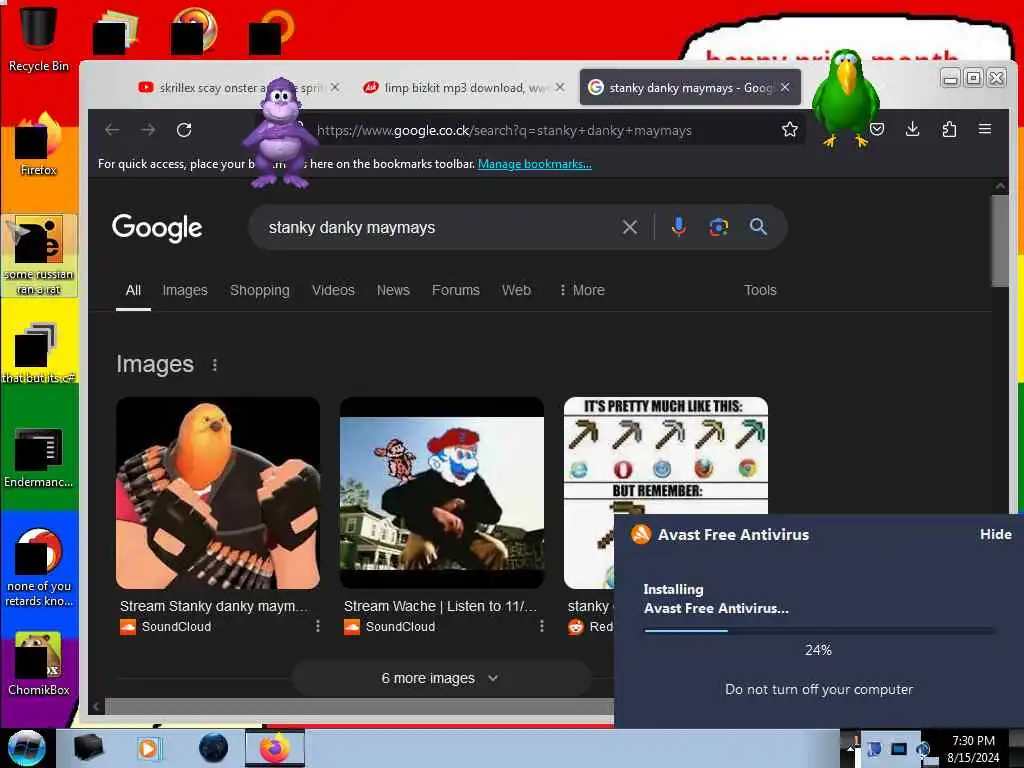Select 'none of you' desktop shortcut

(38, 567)
